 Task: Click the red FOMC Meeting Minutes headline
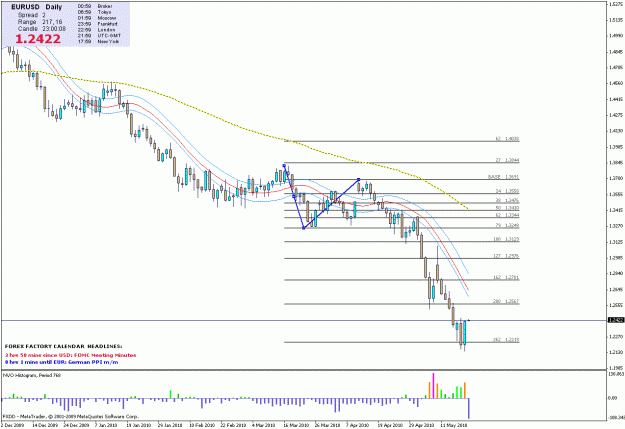pos(71,355)
